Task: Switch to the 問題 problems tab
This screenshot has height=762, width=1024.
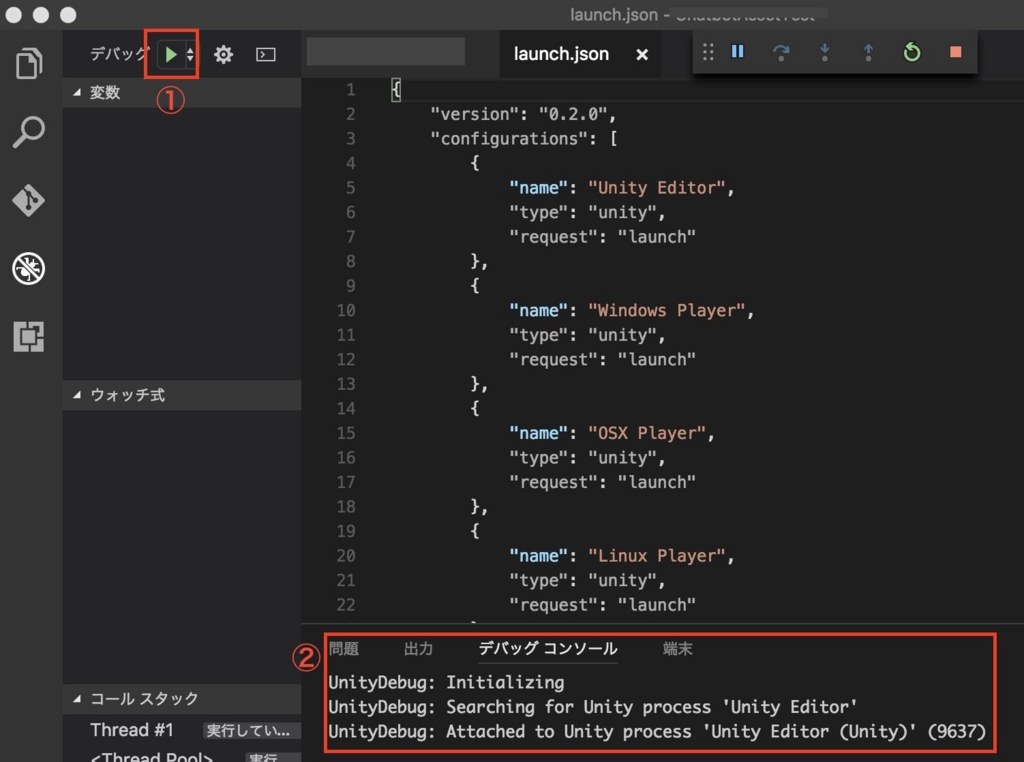Action: tap(344, 648)
